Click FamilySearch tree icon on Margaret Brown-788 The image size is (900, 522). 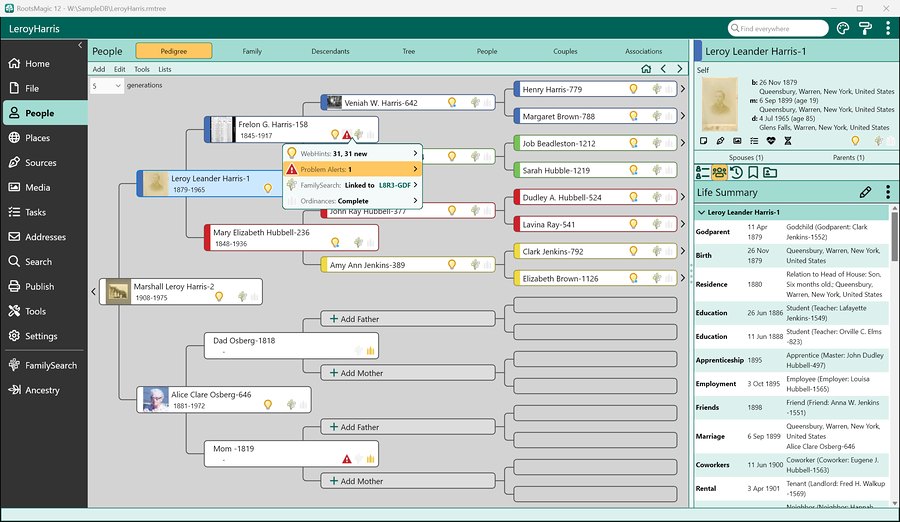click(x=657, y=116)
